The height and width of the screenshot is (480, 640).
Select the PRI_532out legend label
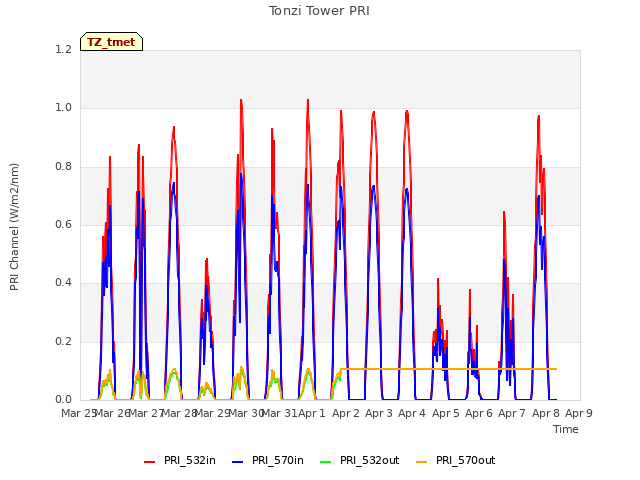click(370, 460)
